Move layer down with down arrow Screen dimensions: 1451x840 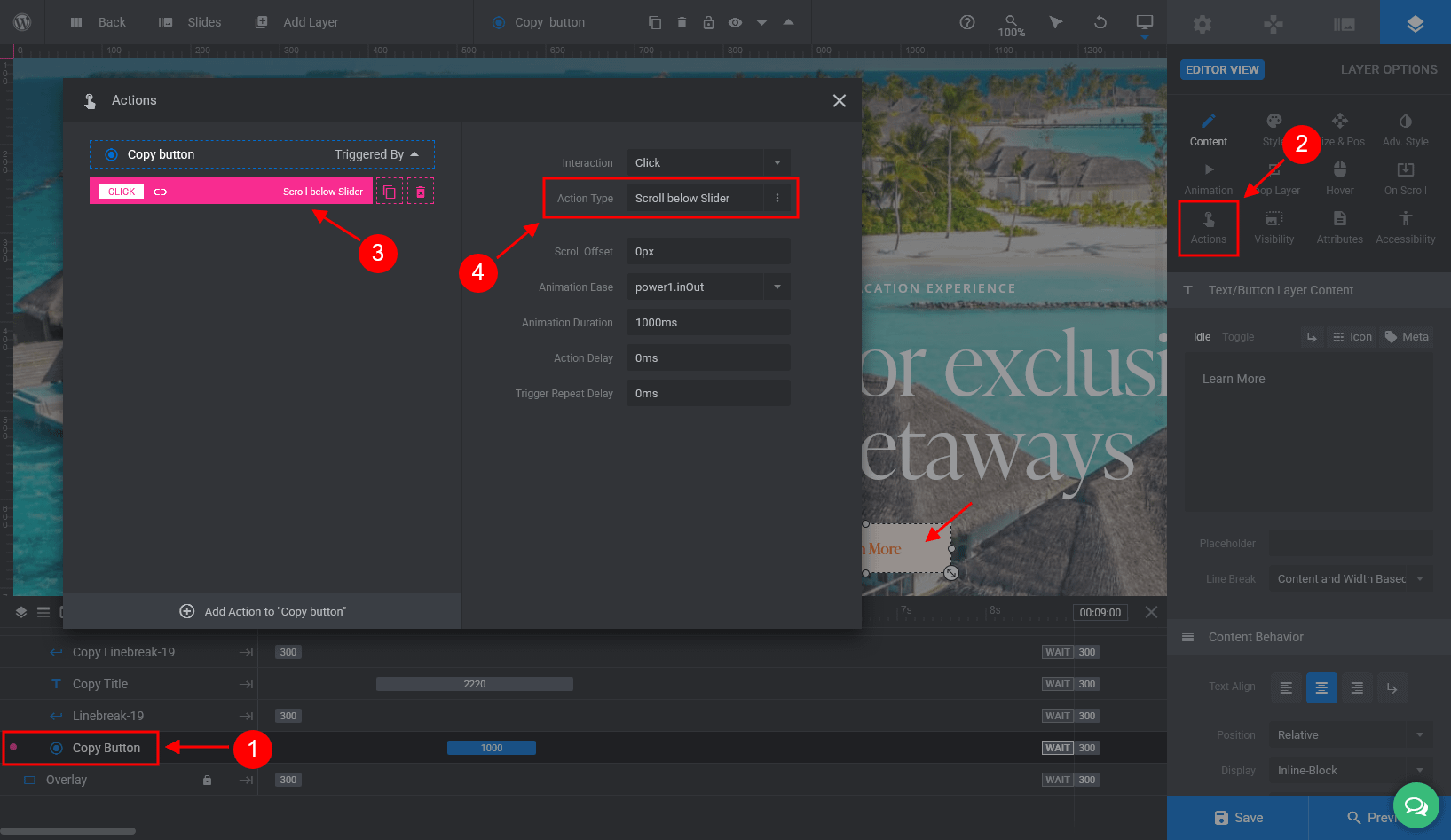(x=761, y=22)
